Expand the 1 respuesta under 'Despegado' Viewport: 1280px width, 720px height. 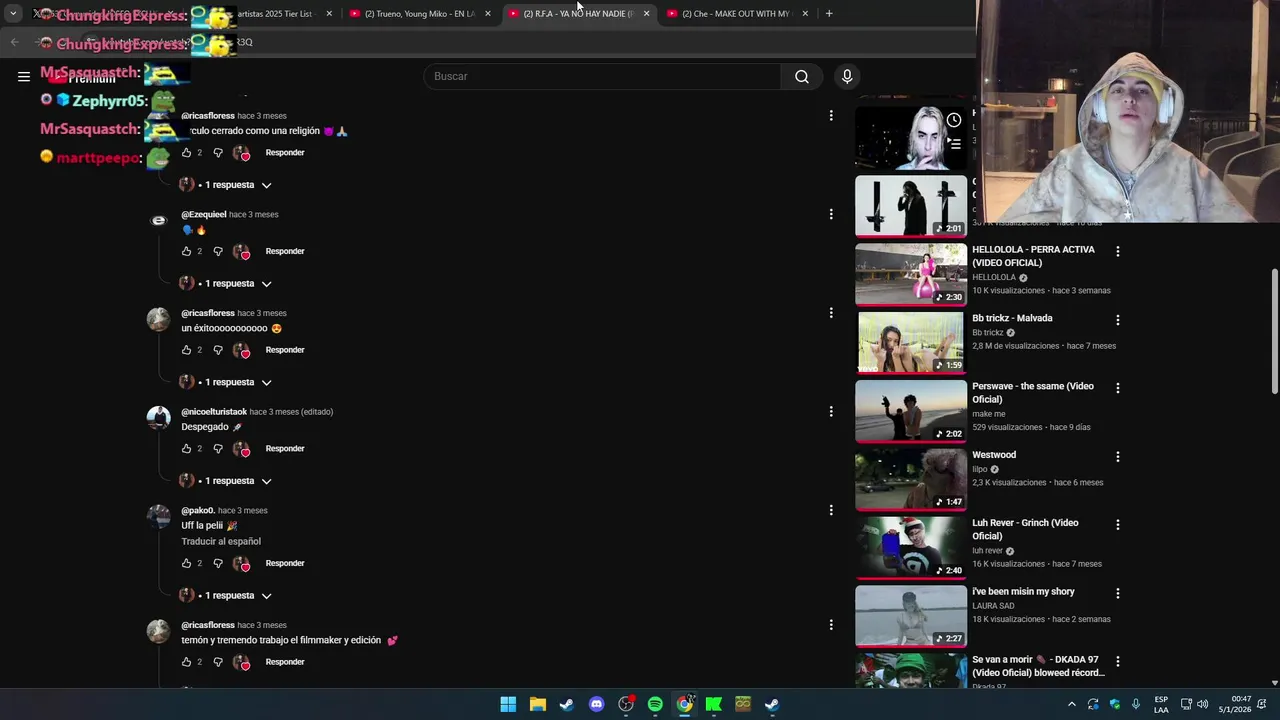pos(226,481)
